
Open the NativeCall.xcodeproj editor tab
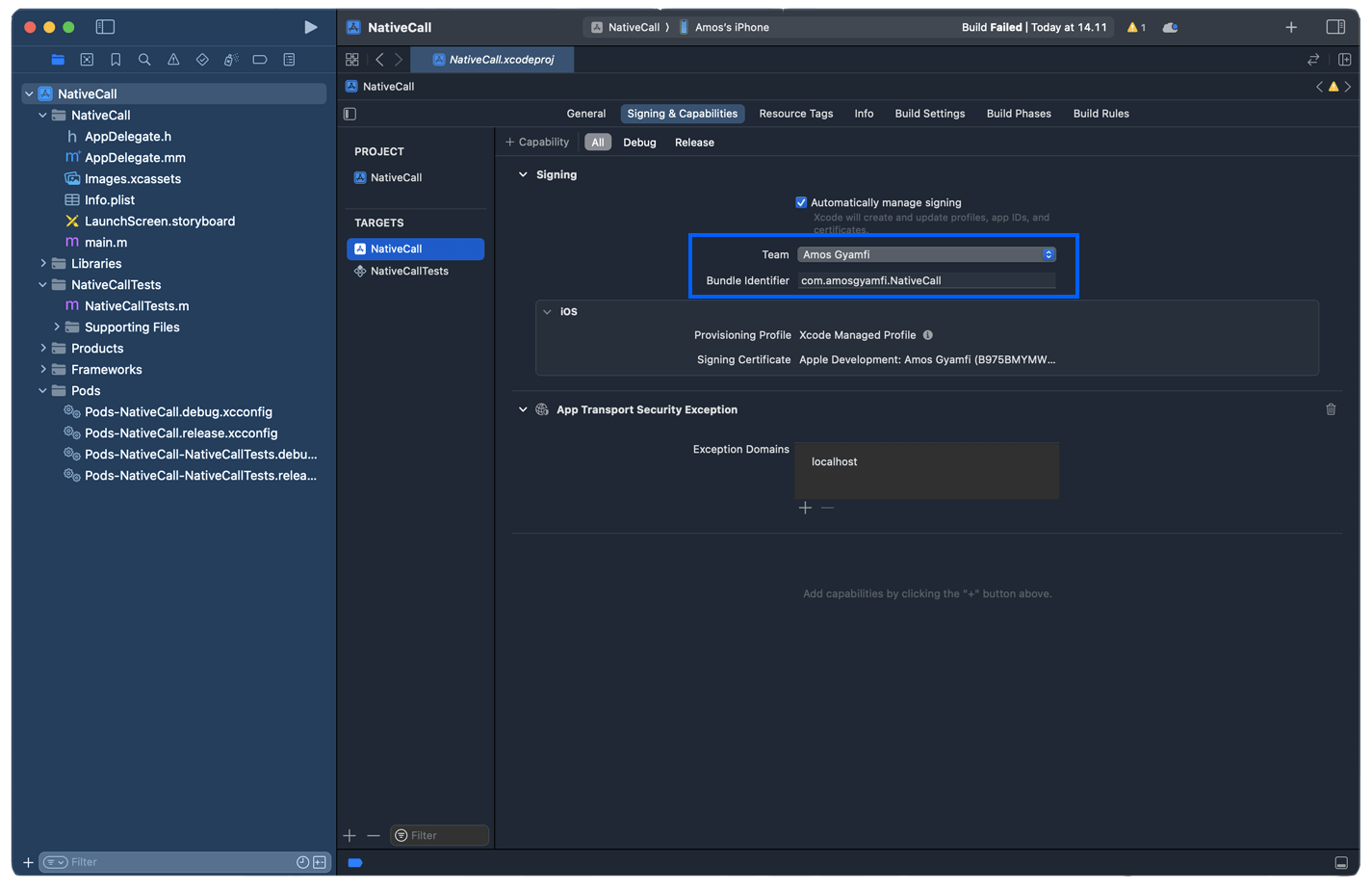[x=492, y=60]
